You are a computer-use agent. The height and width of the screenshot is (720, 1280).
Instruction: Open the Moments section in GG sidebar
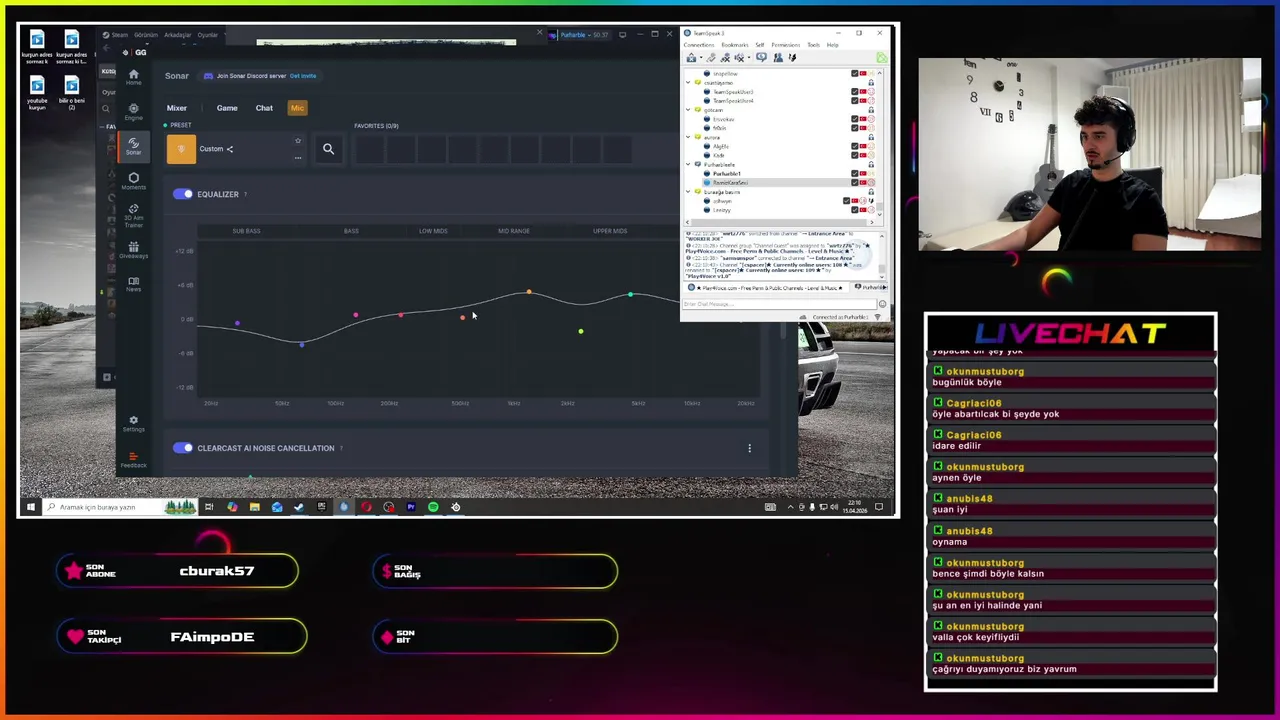click(x=133, y=181)
